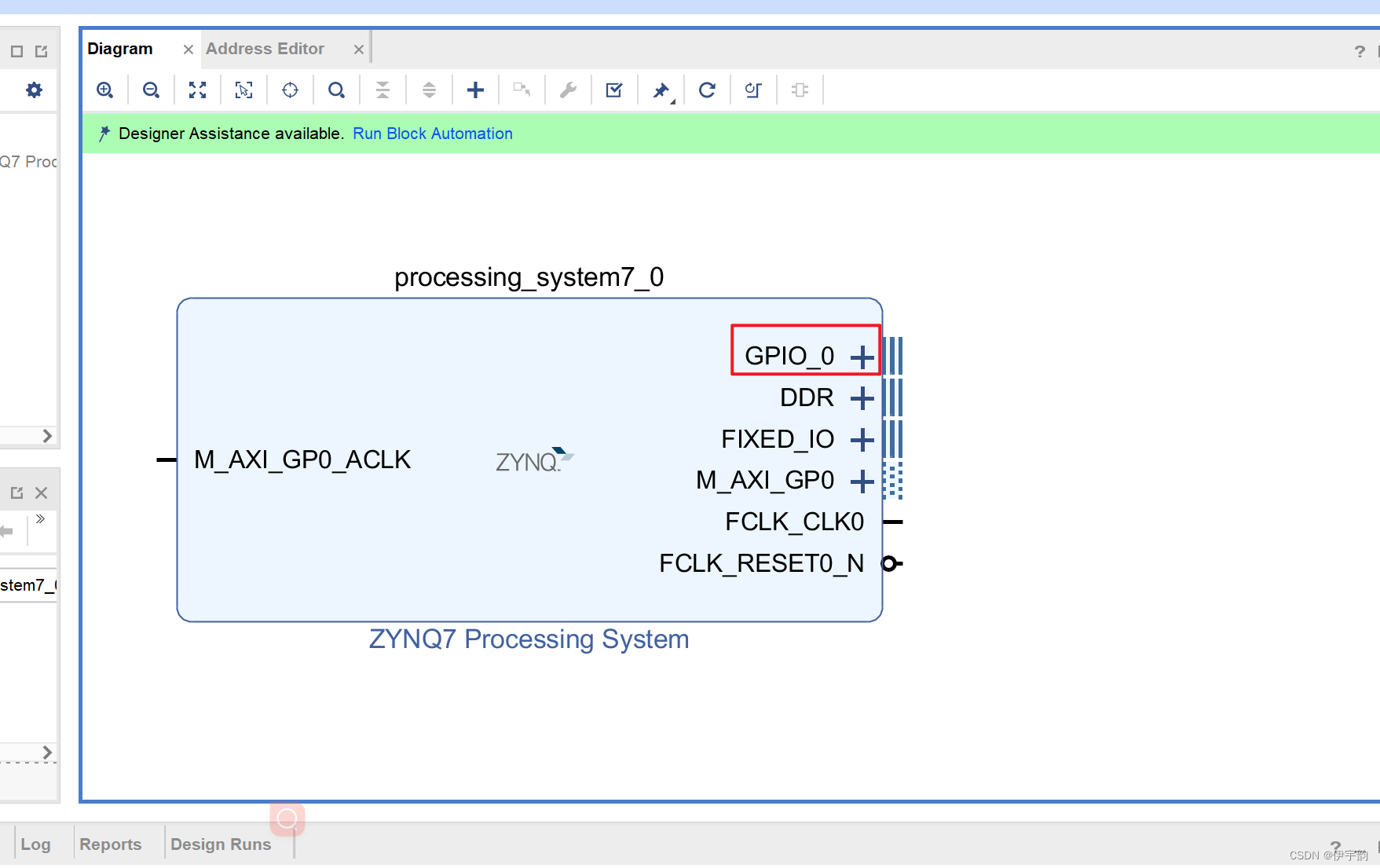The height and width of the screenshot is (868, 1380).
Task: Switch to the Address Editor tab
Action: click(x=265, y=49)
